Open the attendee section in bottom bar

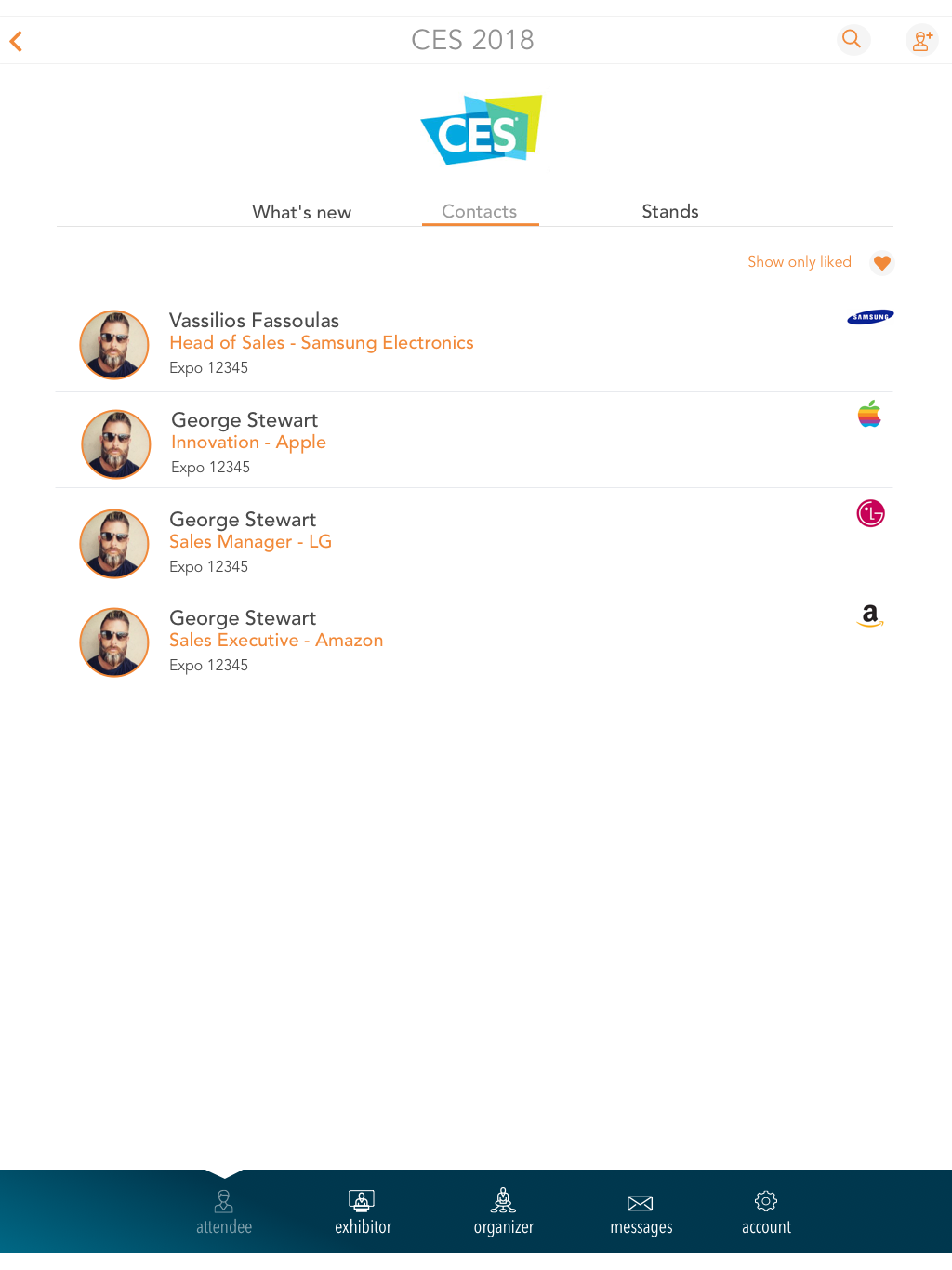pos(224,1213)
